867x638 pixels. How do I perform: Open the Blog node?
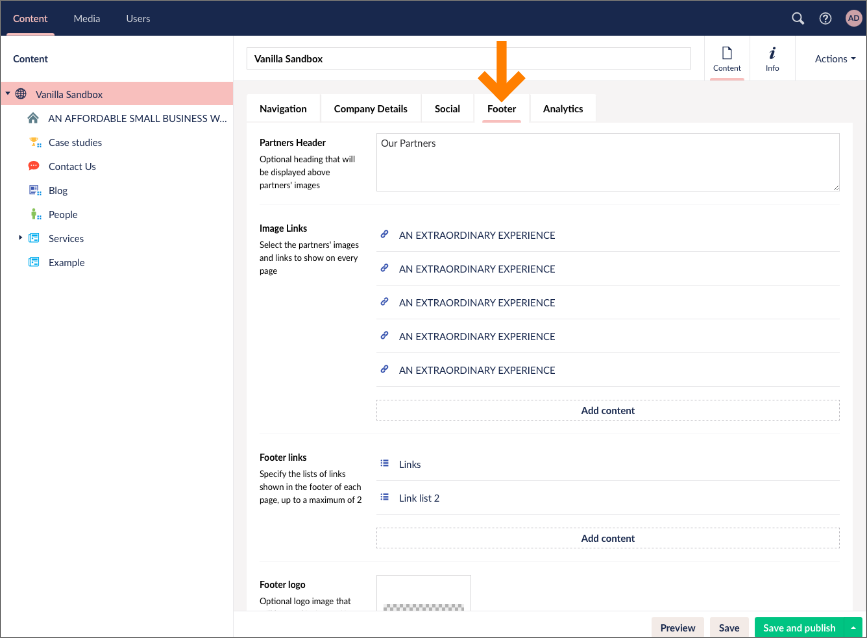point(58,190)
